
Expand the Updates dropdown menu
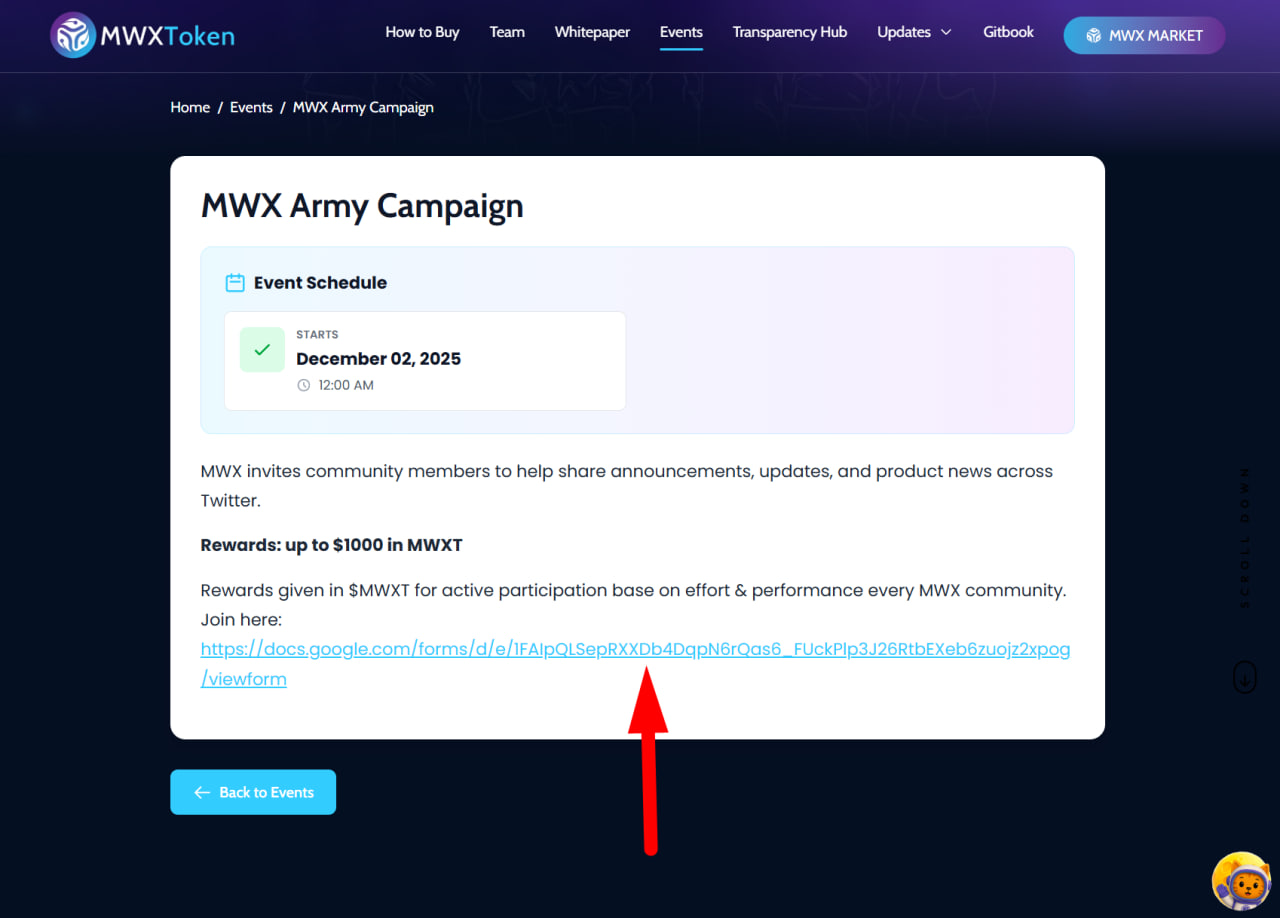(914, 32)
